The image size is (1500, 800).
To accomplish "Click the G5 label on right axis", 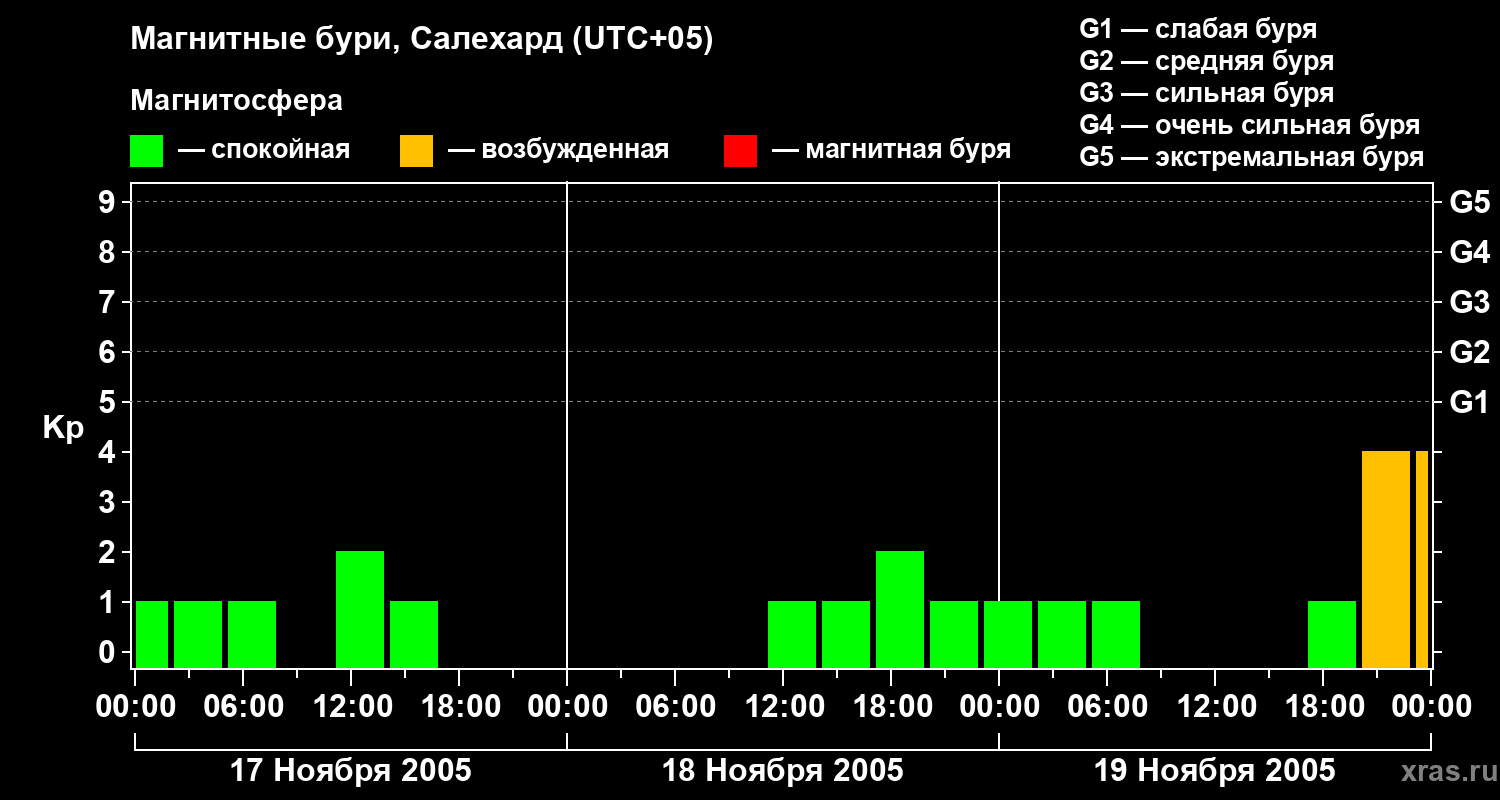I will 1470,203.
